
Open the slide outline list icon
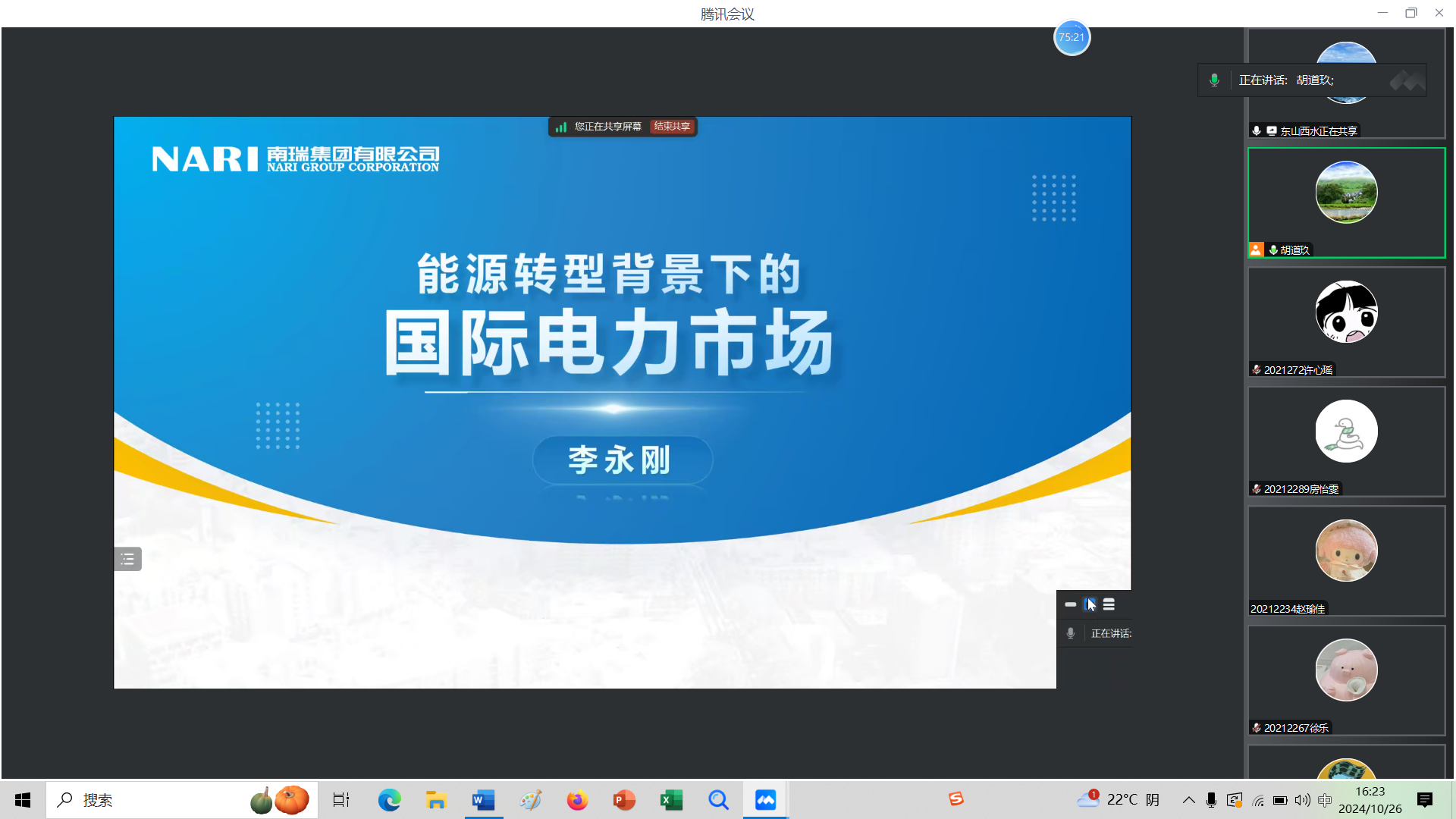tap(127, 559)
